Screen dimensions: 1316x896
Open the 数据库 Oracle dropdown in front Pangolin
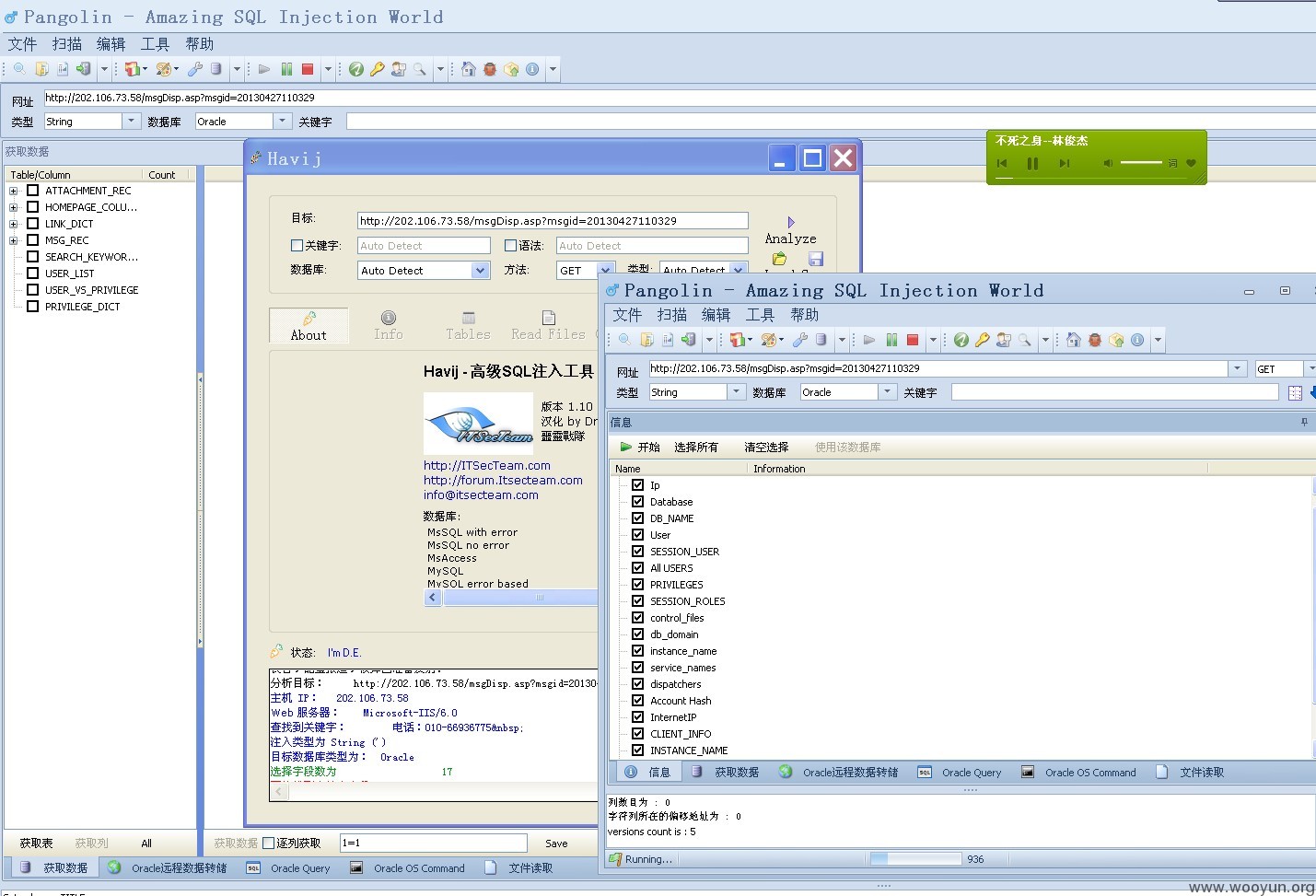pyautogui.click(x=887, y=391)
